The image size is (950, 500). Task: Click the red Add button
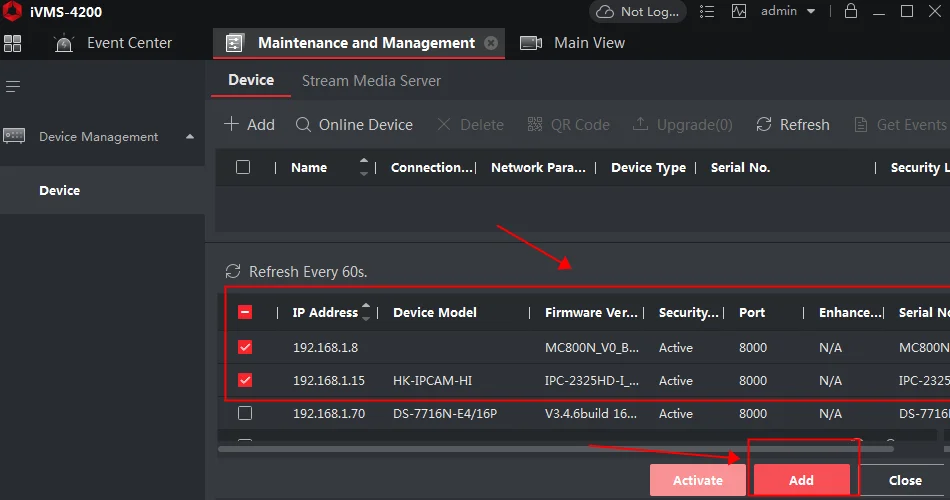click(801, 480)
